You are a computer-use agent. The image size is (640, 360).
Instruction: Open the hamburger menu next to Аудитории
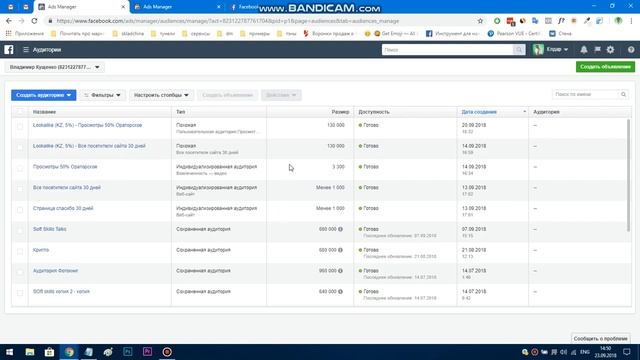pyautogui.click(x=26, y=50)
